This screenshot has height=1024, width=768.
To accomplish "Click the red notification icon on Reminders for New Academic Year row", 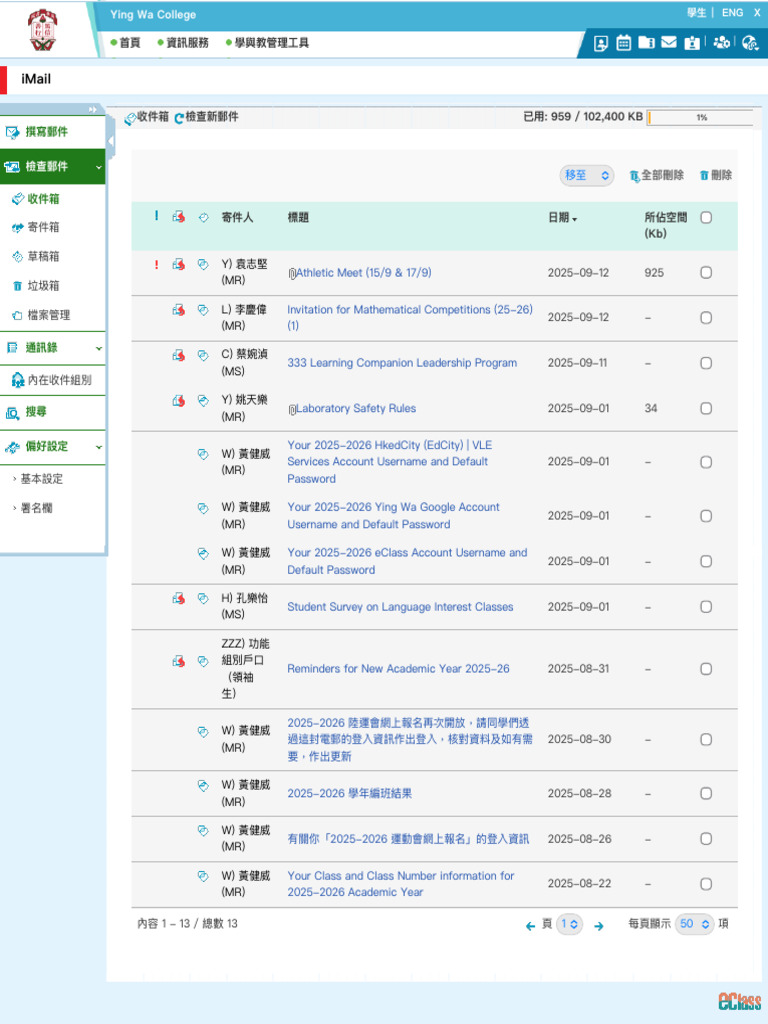I will click(178, 662).
